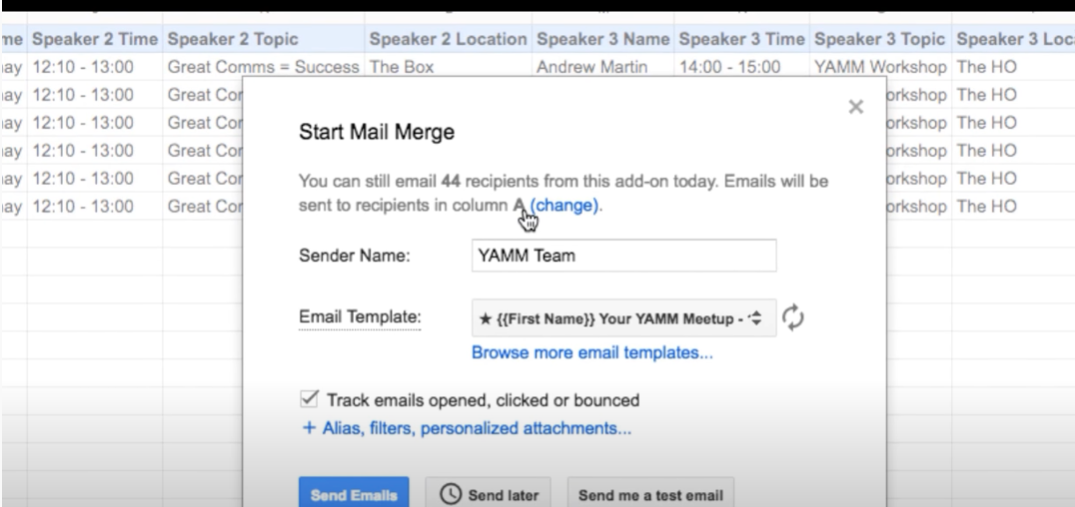Close the Start Mail Merge dialog

(x=856, y=107)
